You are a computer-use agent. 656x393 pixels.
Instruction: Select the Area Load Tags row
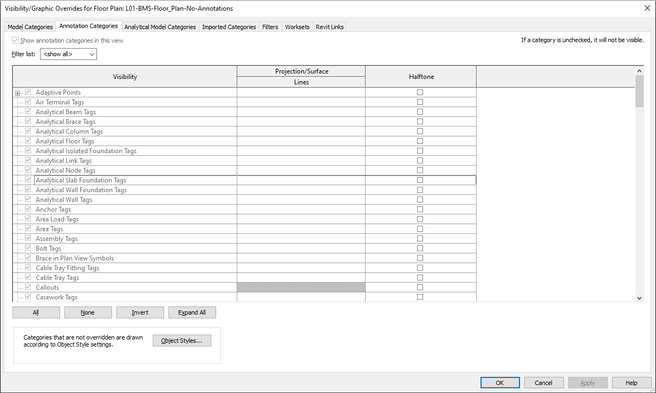tap(244, 219)
